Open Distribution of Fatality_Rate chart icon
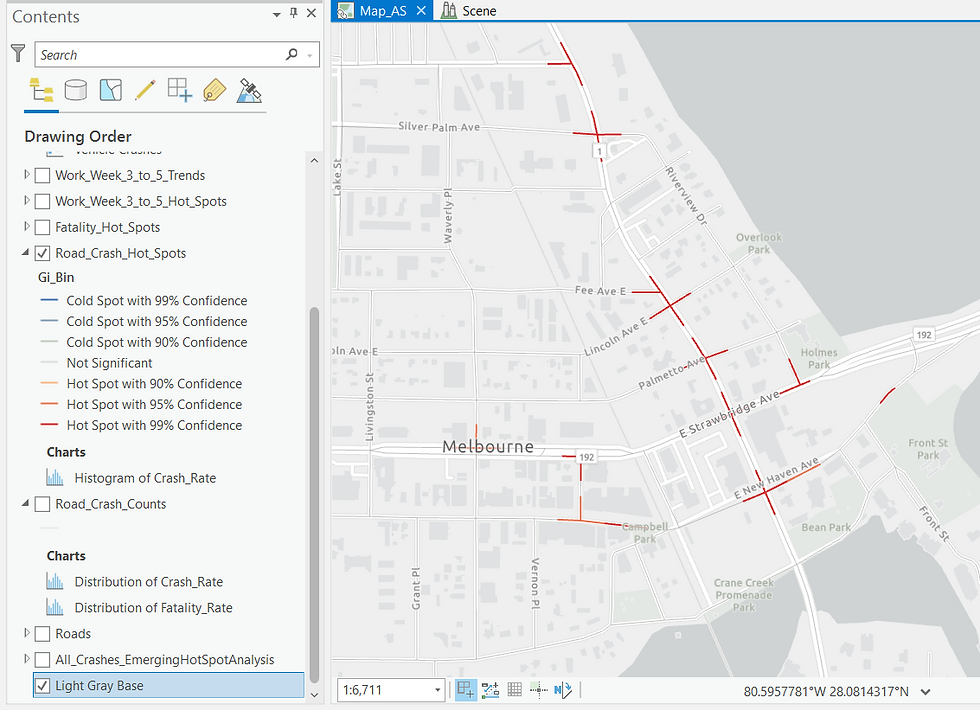 click(x=54, y=608)
